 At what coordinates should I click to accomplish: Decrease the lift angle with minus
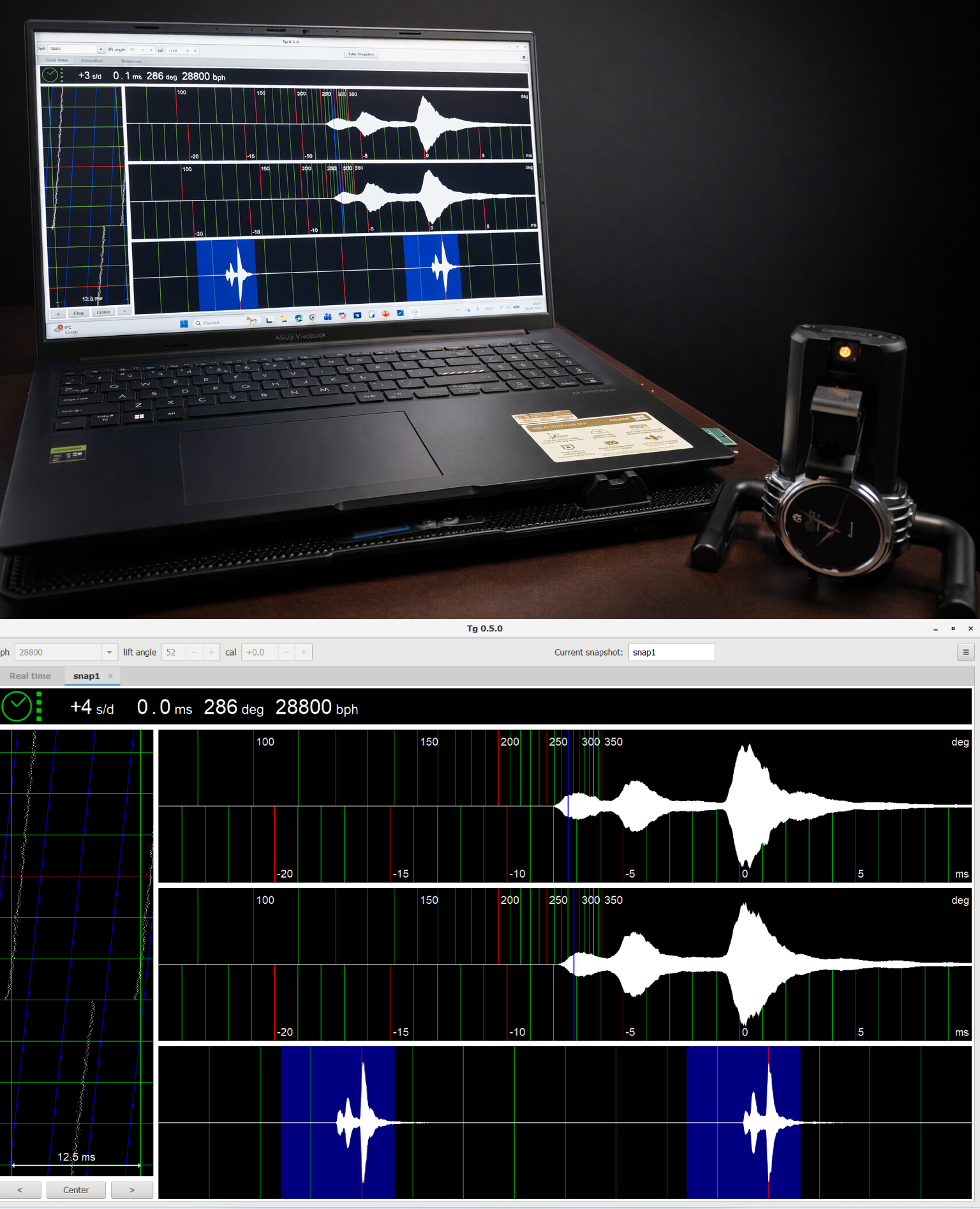click(195, 652)
